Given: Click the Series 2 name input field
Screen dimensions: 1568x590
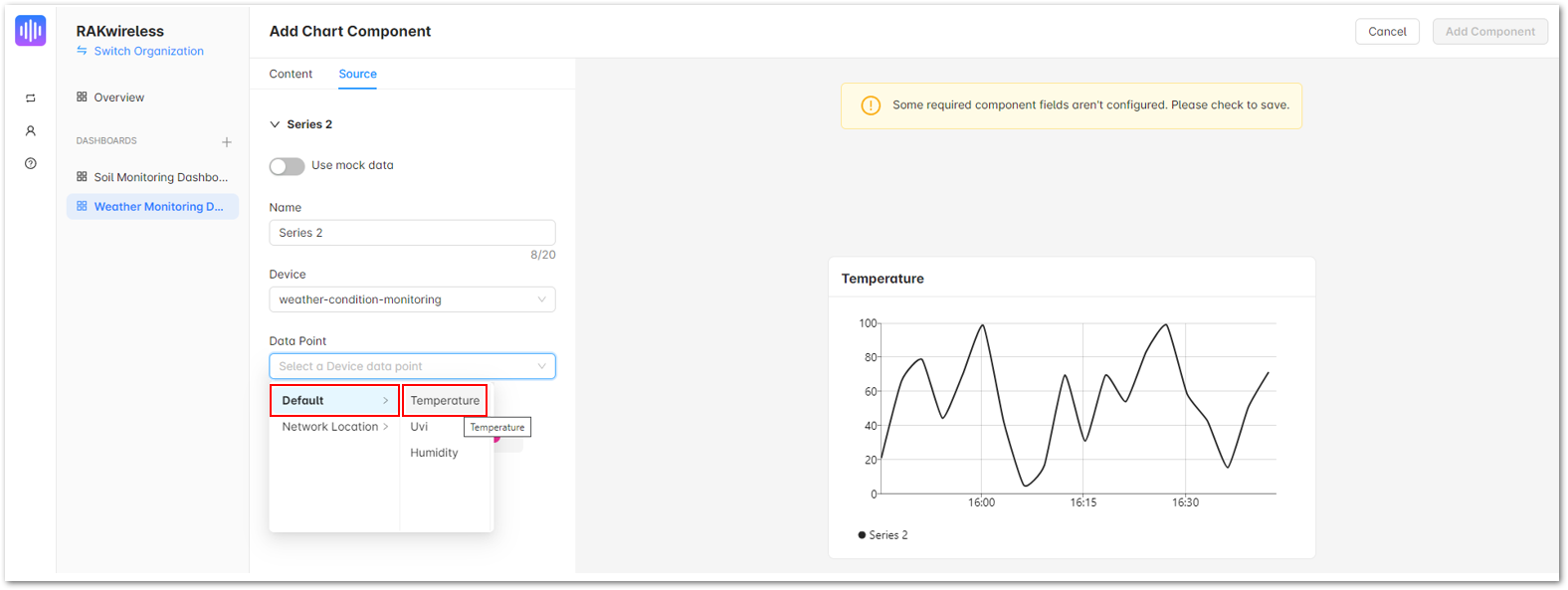Looking at the screenshot, I should point(412,233).
